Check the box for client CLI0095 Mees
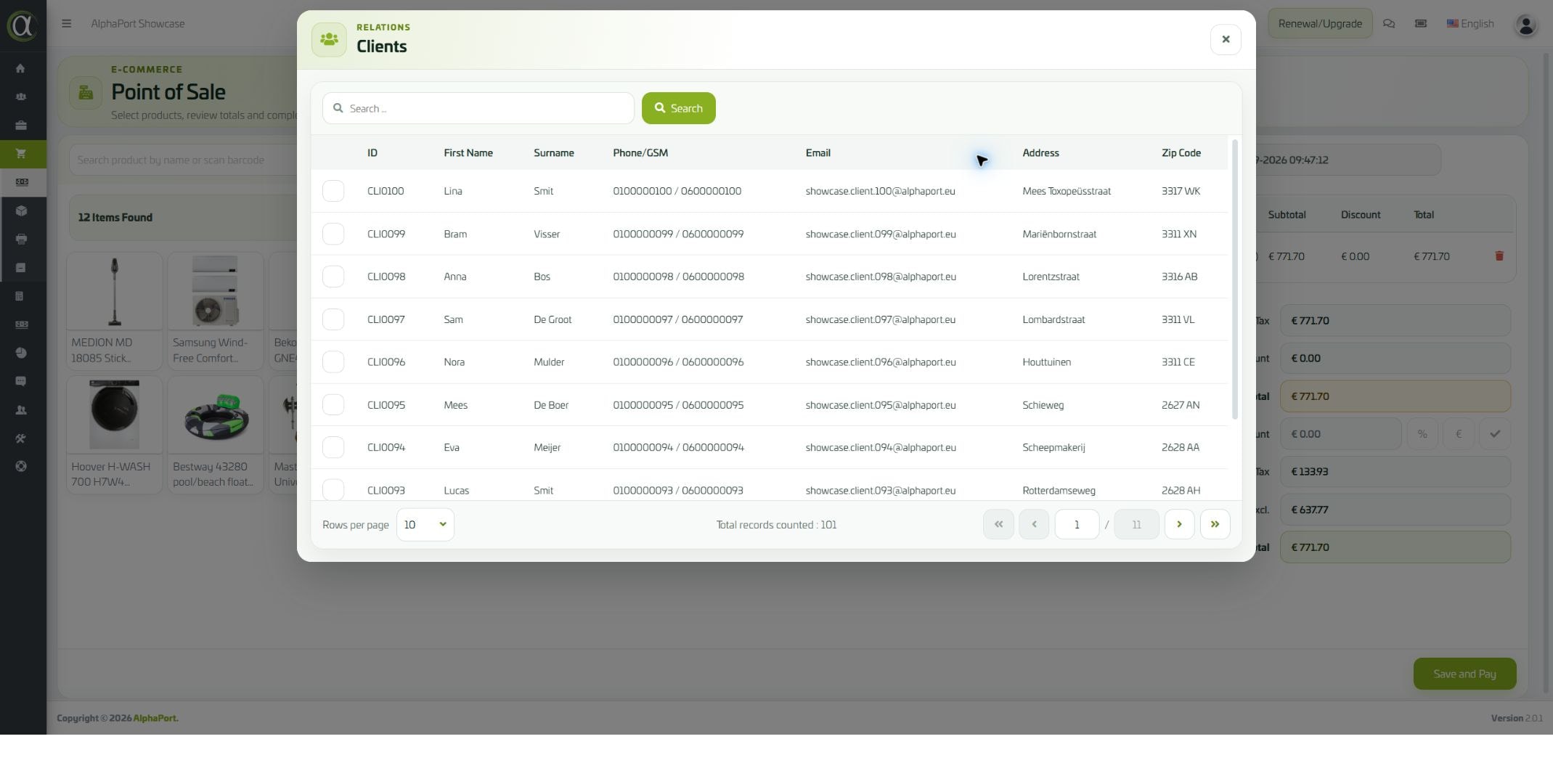The width and height of the screenshot is (1553, 784). (x=333, y=404)
